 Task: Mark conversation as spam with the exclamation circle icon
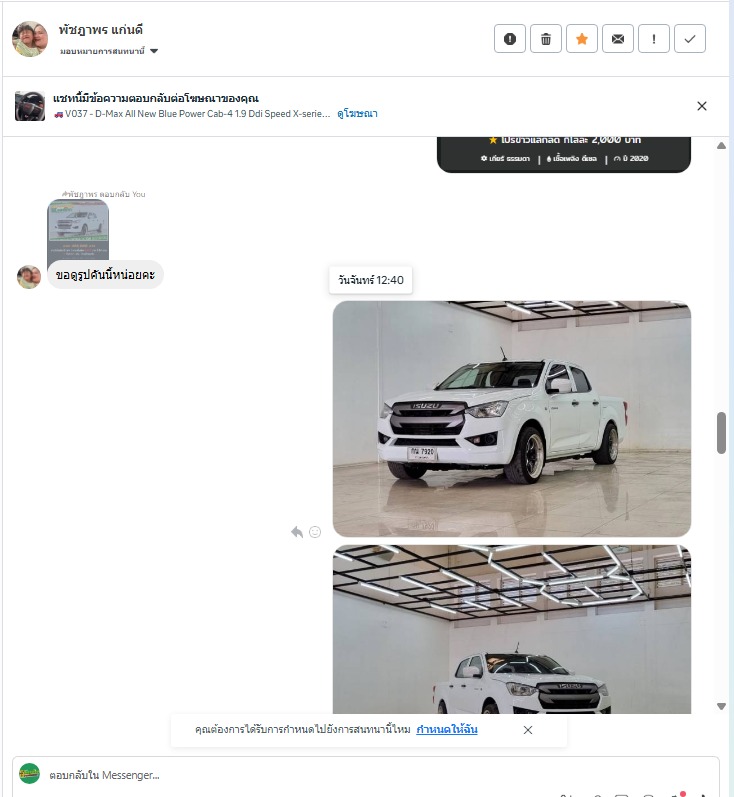510,39
